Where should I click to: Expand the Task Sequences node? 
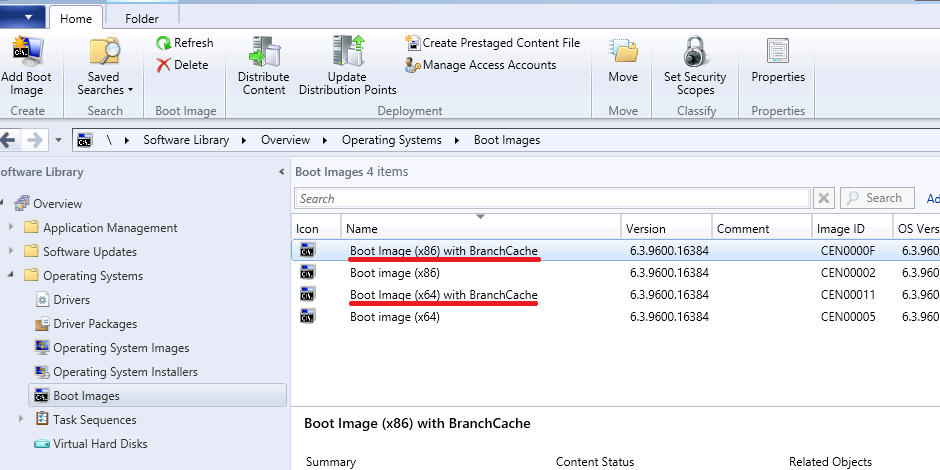pos(22,420)
